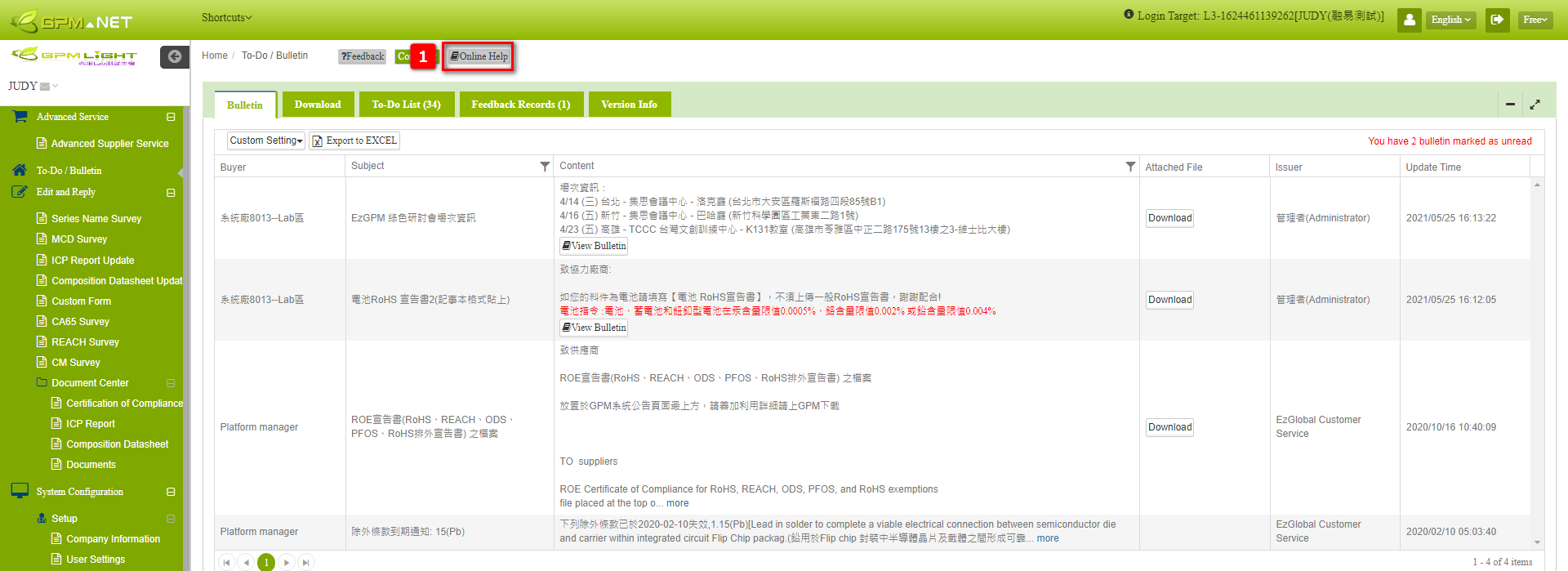This screenshot has height=571, width=1568.
Task: Expand bulletin panel to fullscreen
Action: (x=1535, y=105)
